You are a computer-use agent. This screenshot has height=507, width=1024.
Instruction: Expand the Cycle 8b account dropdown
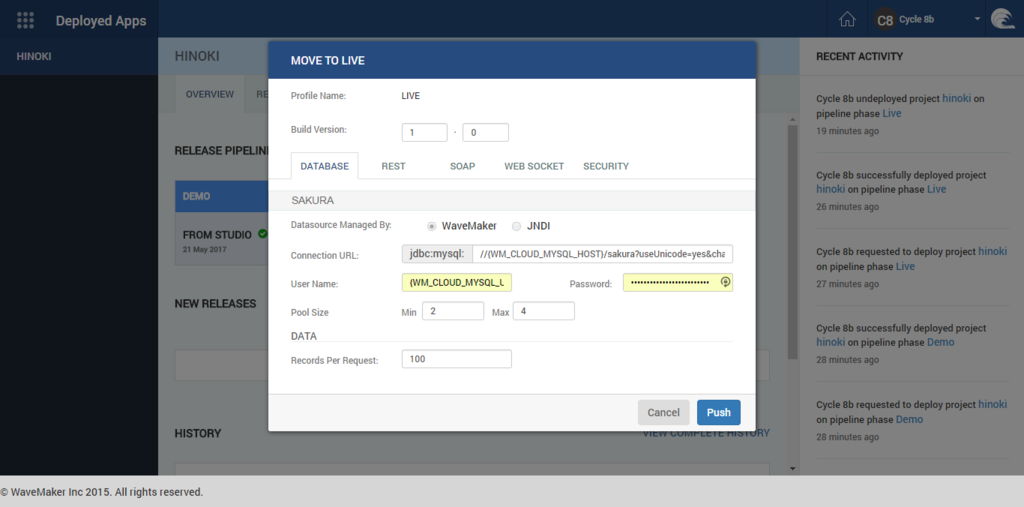pos(978,19)
